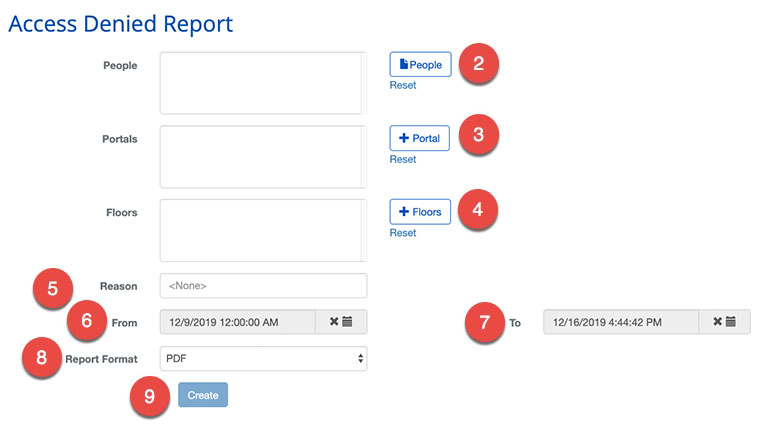Add floors with the Floors button
769x436 pixels.
[x=420, y=212]
